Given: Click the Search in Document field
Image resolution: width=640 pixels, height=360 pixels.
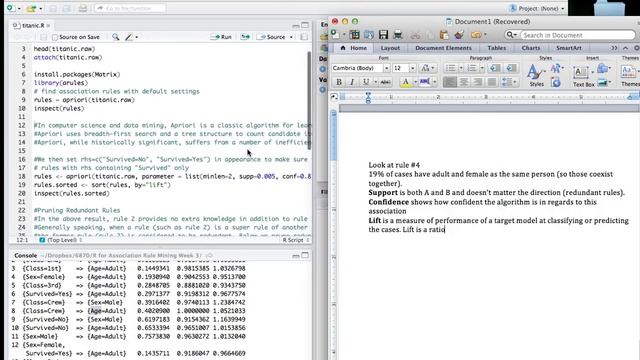Looking at the screenshot, I should [577, 35].
